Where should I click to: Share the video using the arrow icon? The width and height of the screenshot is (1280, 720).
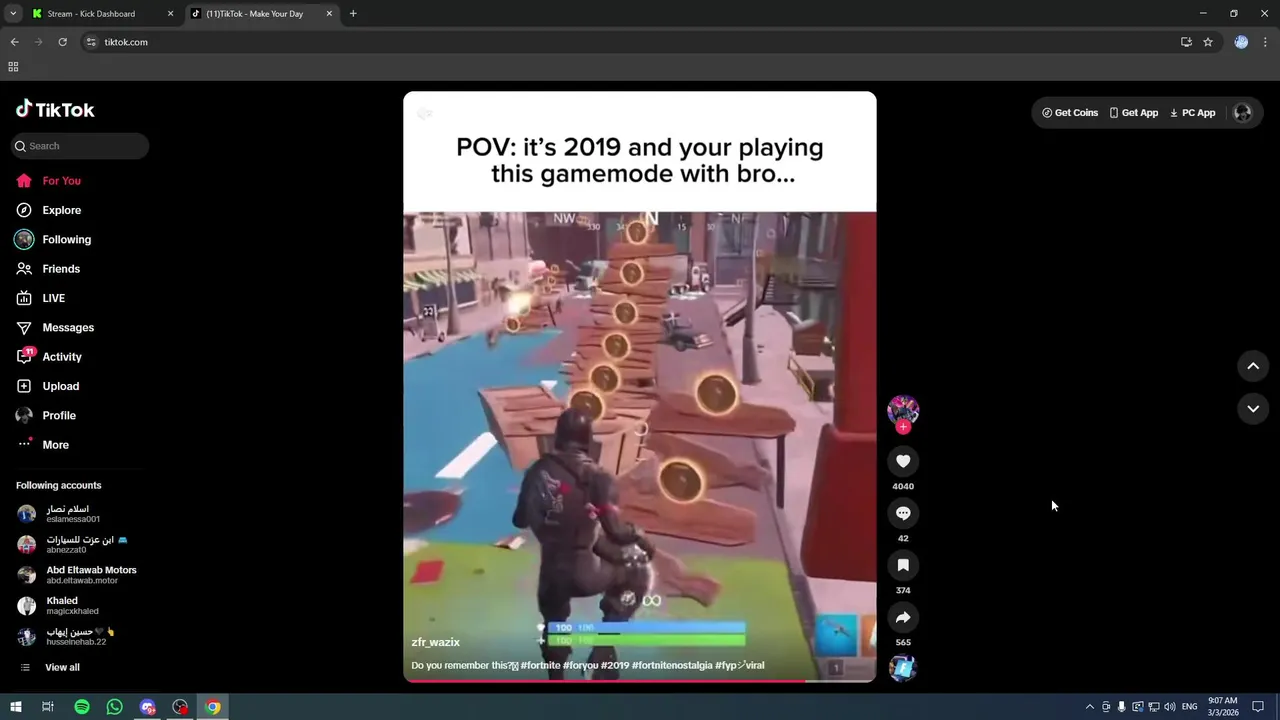pyautogui.click(x=903, y=617)
